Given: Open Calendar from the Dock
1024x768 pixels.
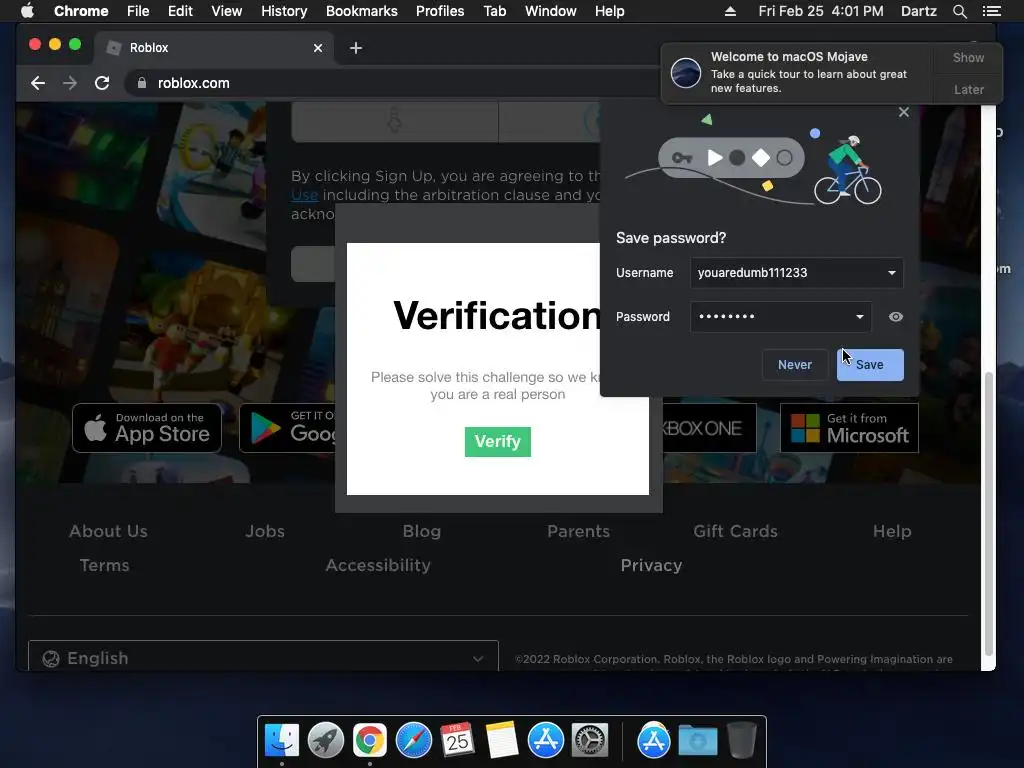Looking at the screenshot, I should 457,740.
